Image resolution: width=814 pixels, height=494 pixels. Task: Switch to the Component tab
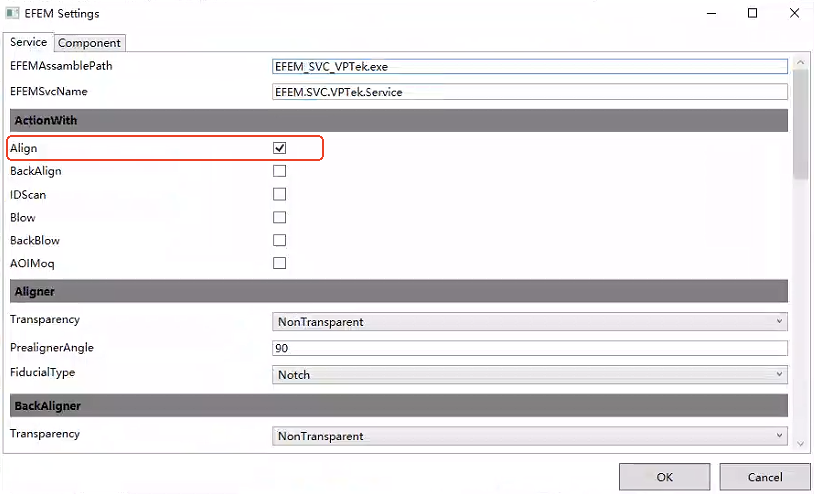click(89, 43)
